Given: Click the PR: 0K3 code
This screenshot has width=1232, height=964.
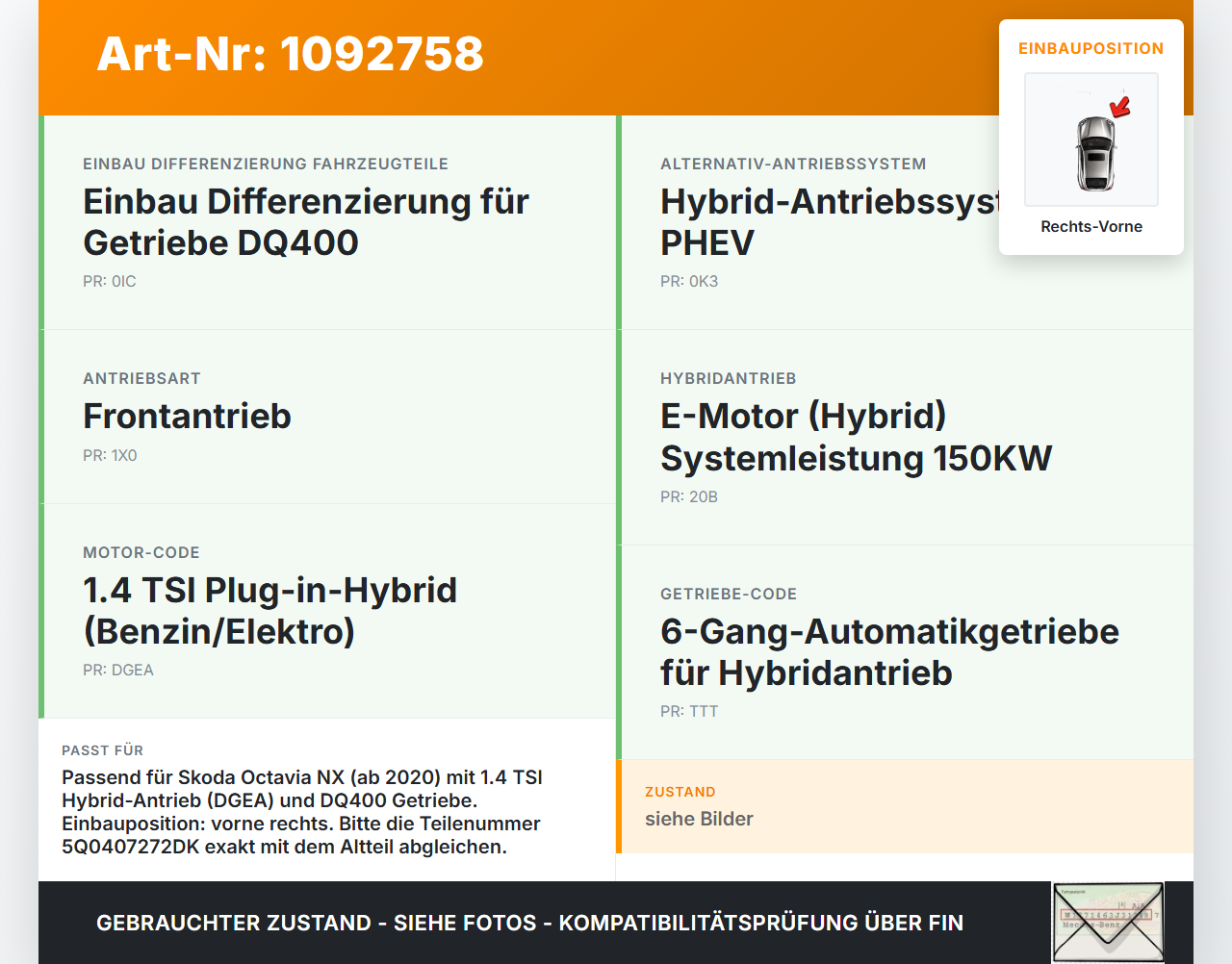Looking at the screenshot, I should (689, 281).
